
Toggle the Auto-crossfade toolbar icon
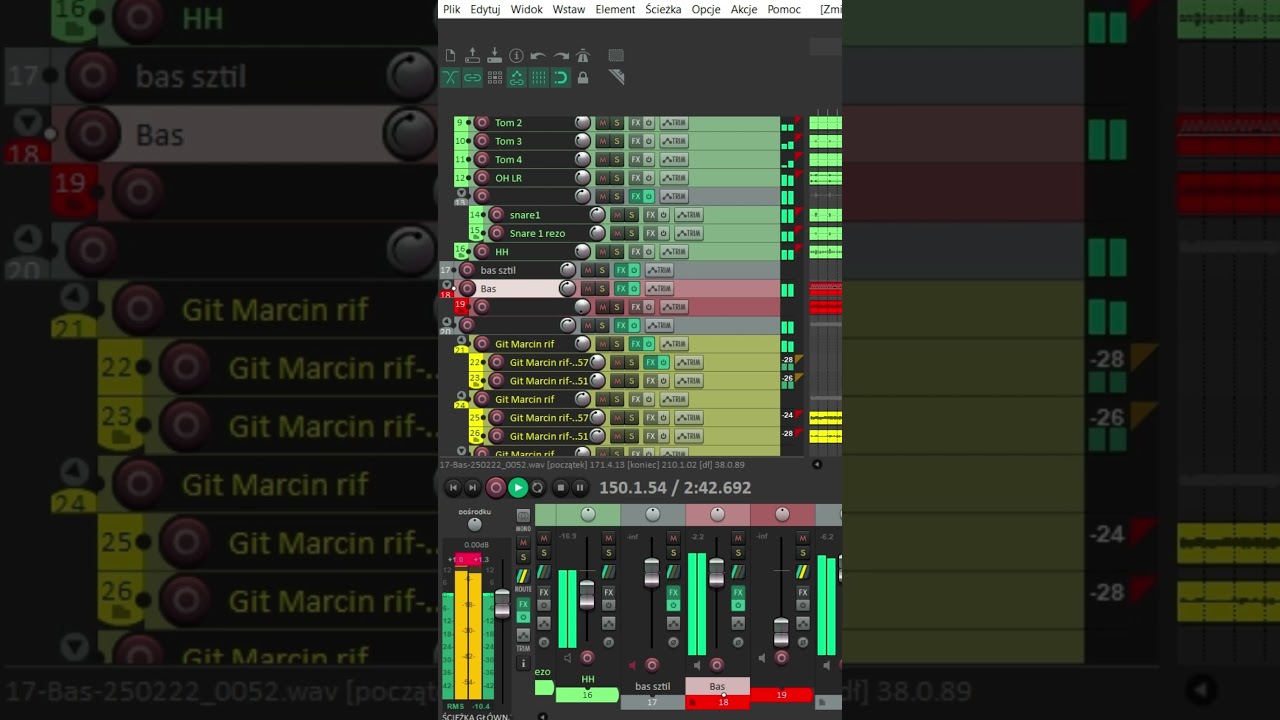(451, 77)
